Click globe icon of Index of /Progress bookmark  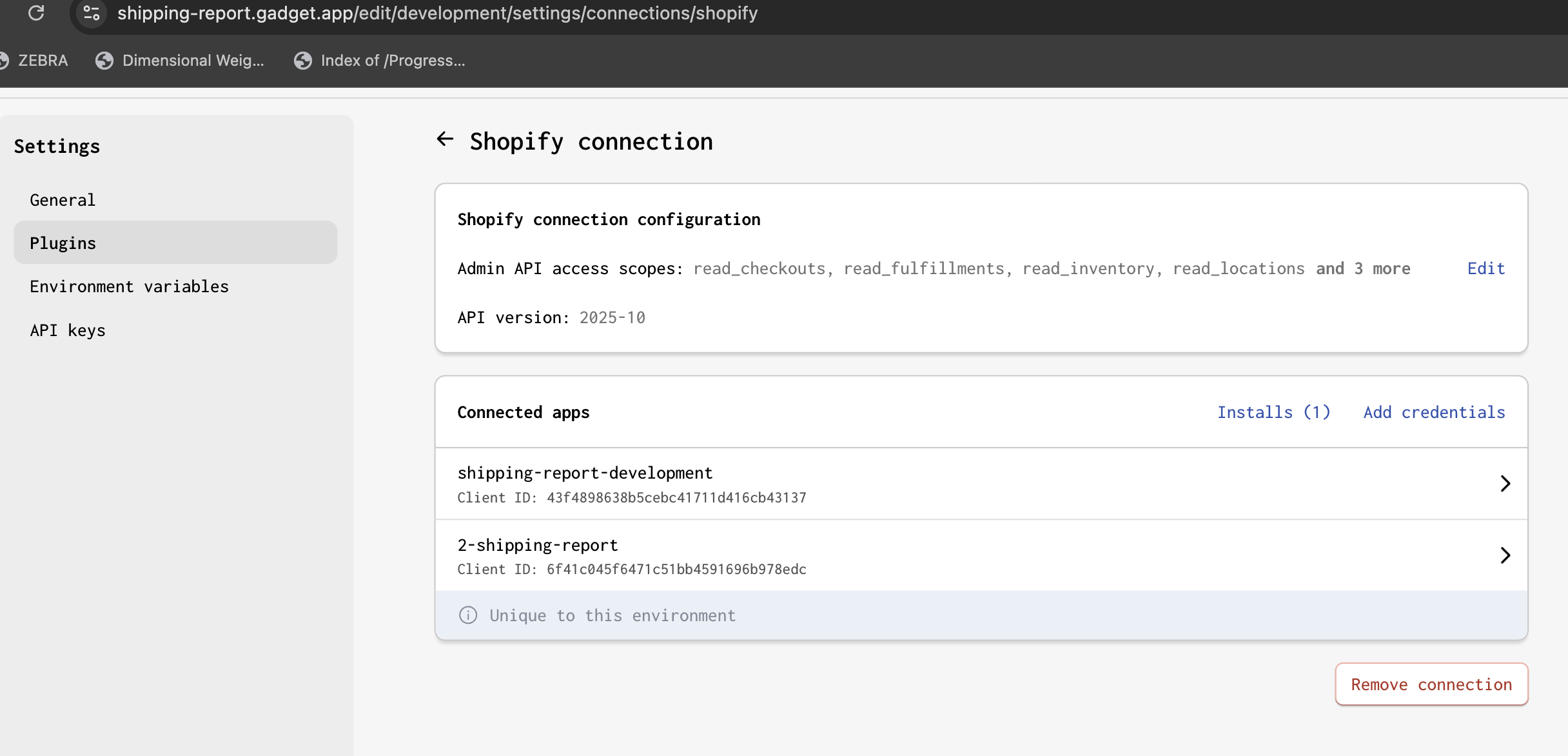coord(303,61)
